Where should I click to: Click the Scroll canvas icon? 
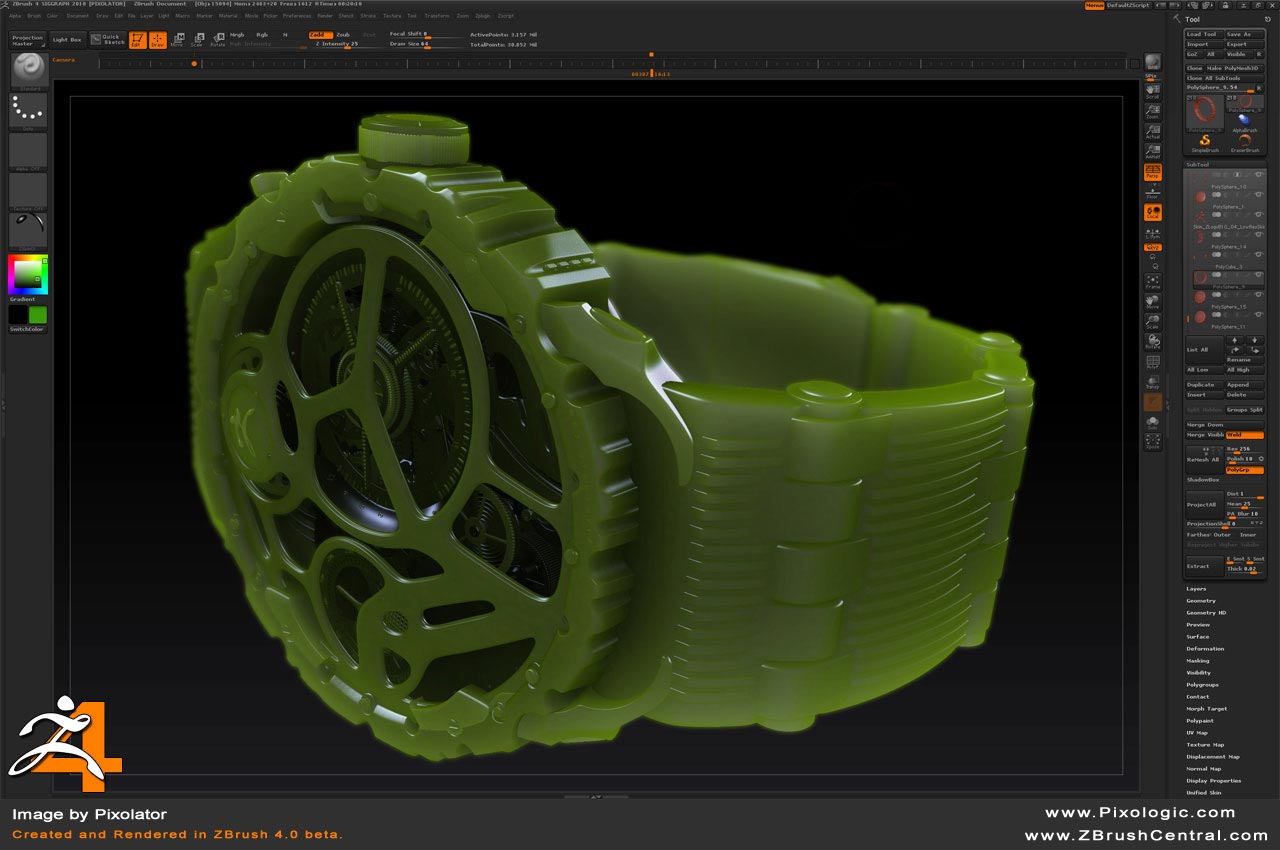click(x=1153, y=91)
